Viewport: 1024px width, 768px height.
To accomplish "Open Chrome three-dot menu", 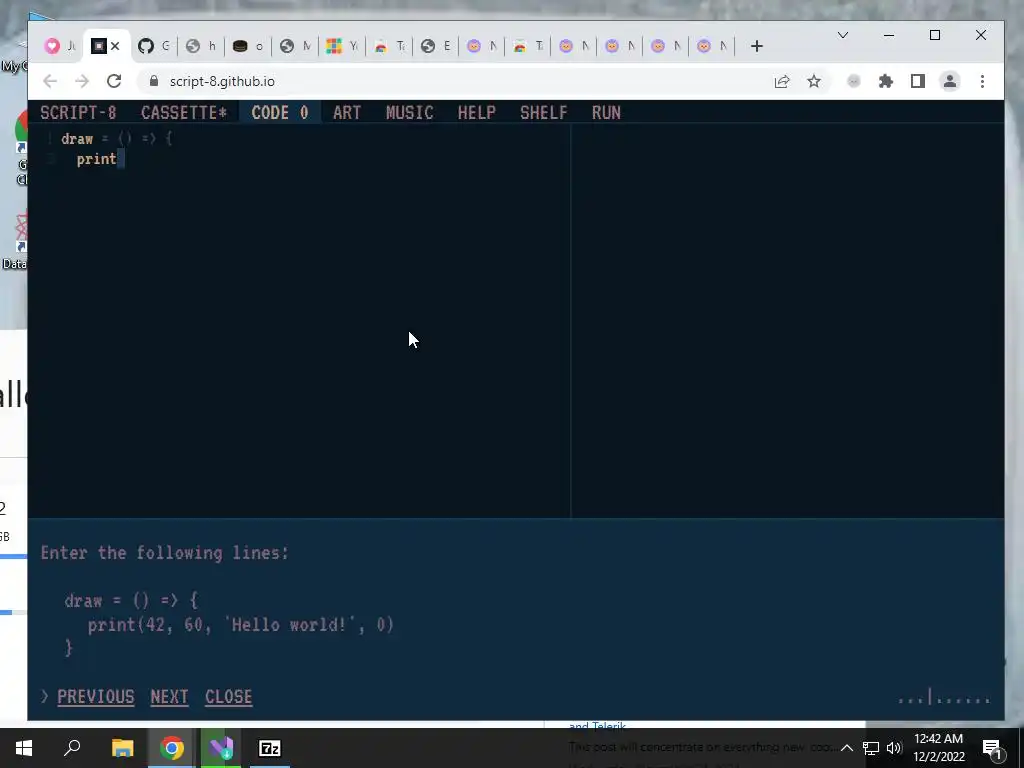I will click(982, 81).
